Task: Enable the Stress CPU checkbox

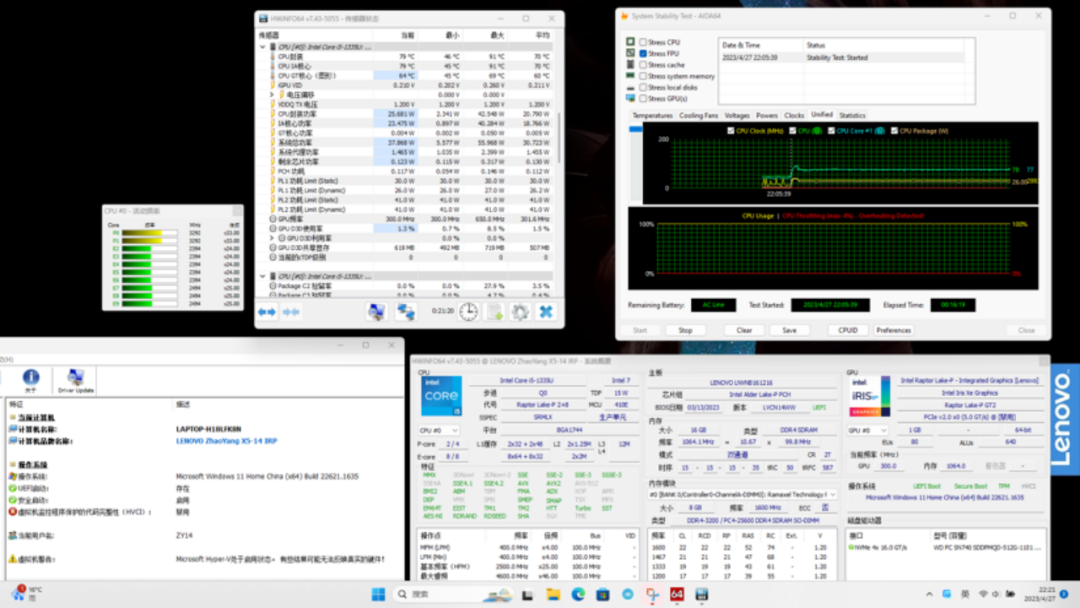Action: pos(644,42)
